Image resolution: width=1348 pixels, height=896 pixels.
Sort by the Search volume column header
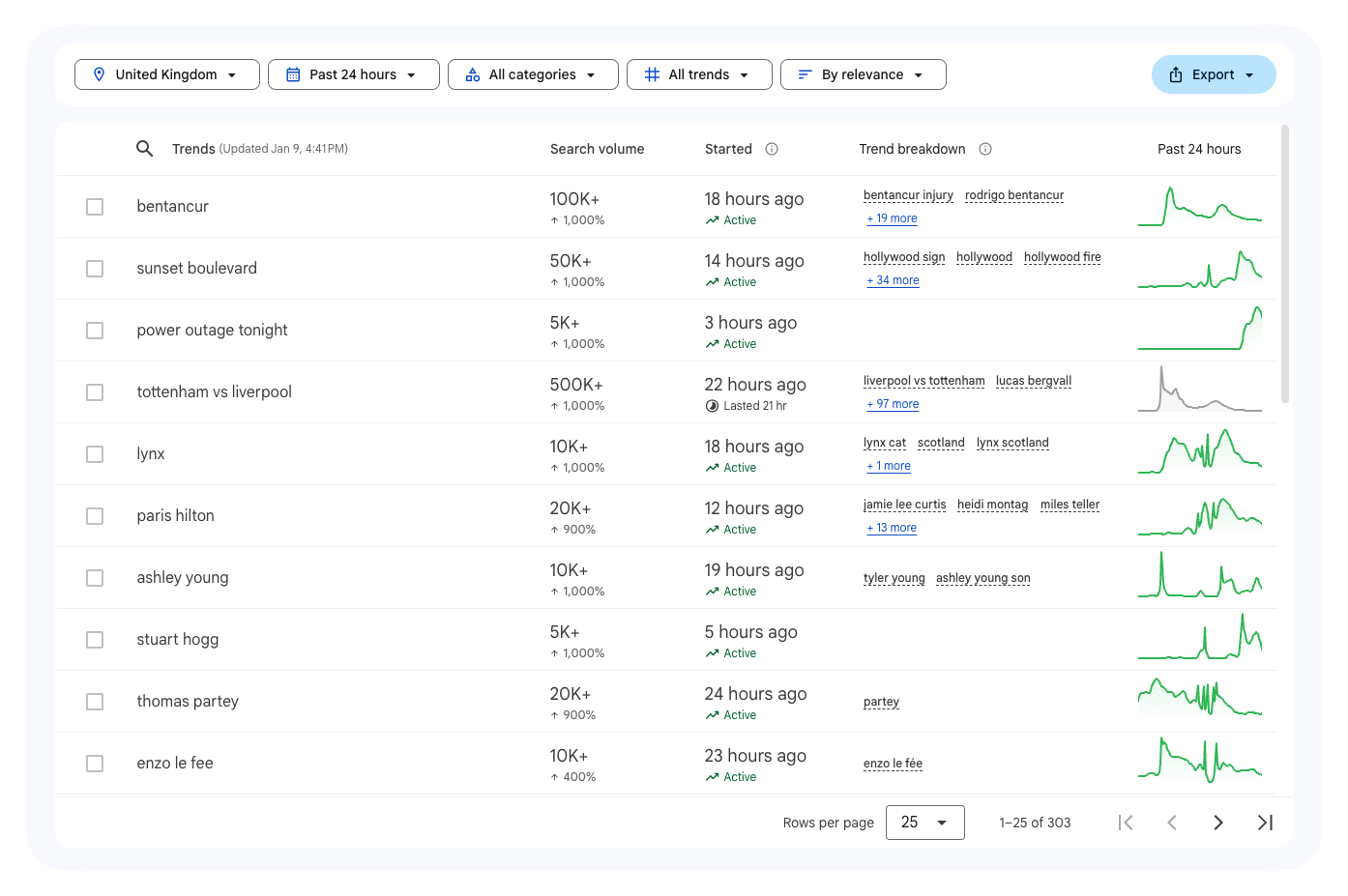[597, 149]
